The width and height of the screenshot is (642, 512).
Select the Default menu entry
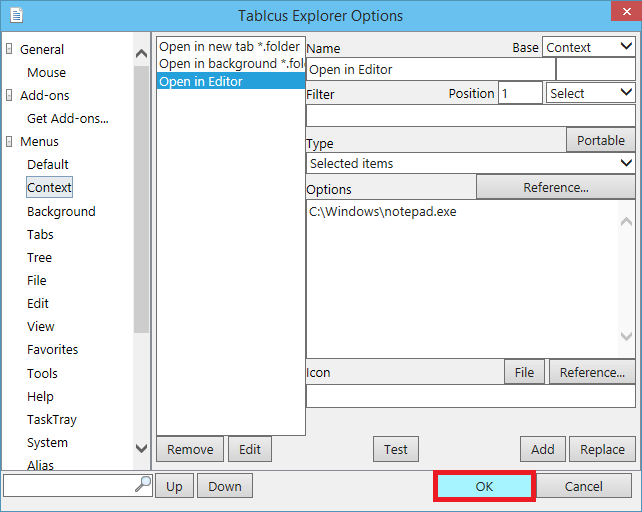47,164
